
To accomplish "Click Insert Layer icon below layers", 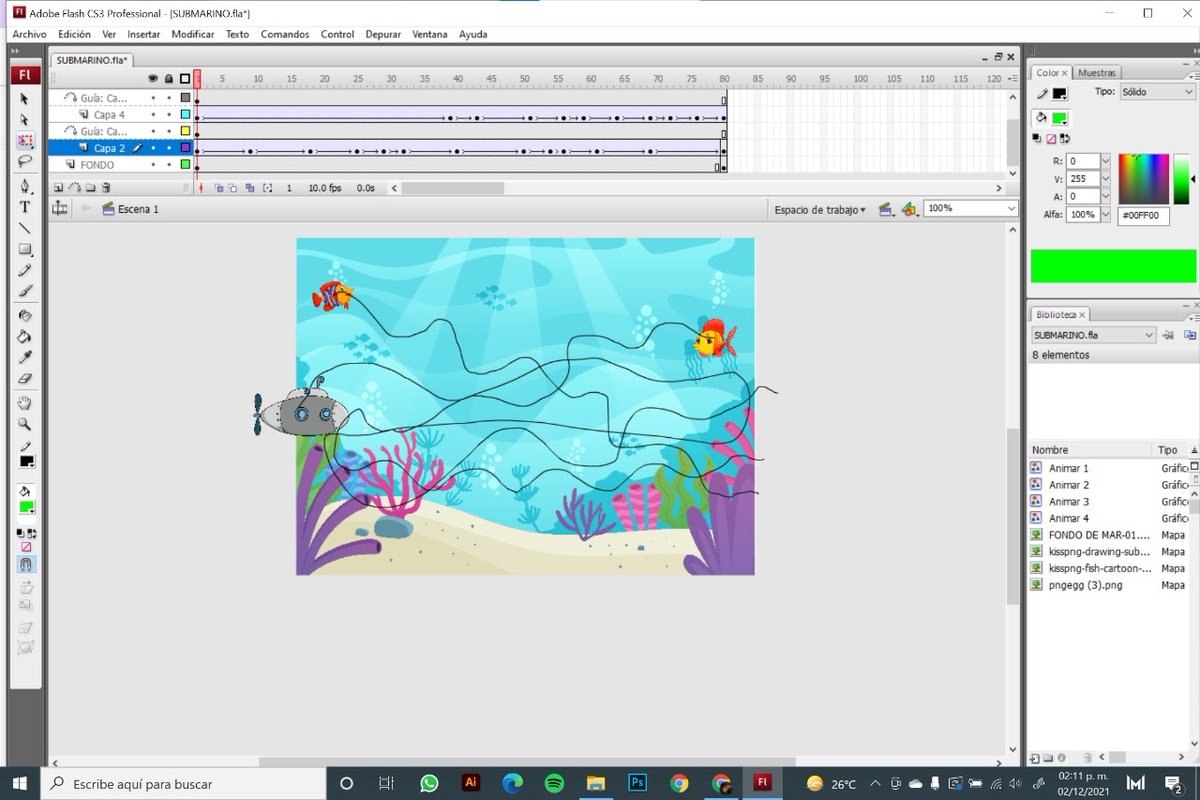I will click(58, 187).
